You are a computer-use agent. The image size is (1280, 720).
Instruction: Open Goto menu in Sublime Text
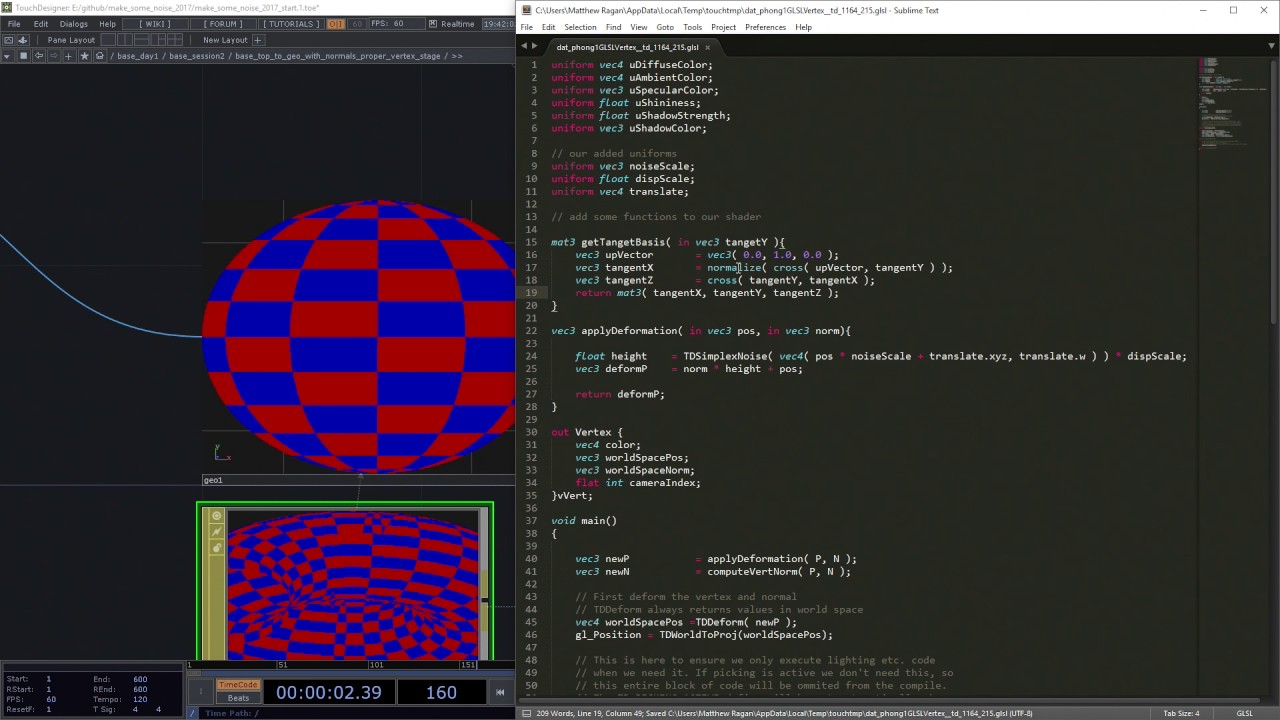pyautogui.click(x=665, y=27)
